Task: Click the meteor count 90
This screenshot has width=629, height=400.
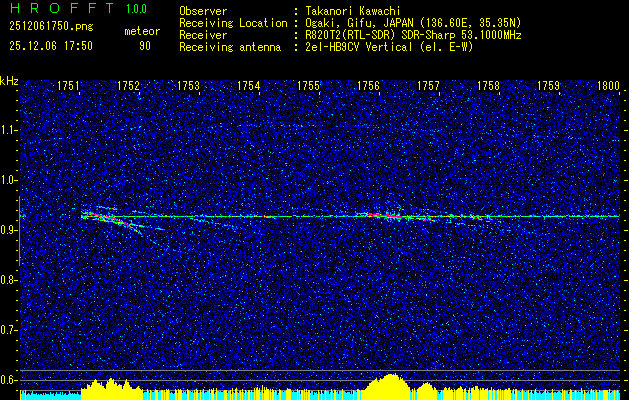Action: click(x=145, y=46)
